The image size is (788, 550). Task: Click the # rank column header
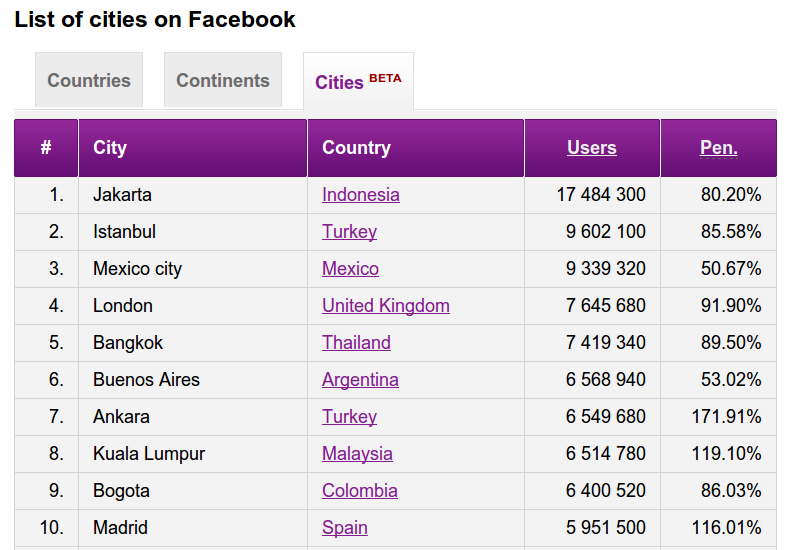pyautogui.click(x=46, y=148)
